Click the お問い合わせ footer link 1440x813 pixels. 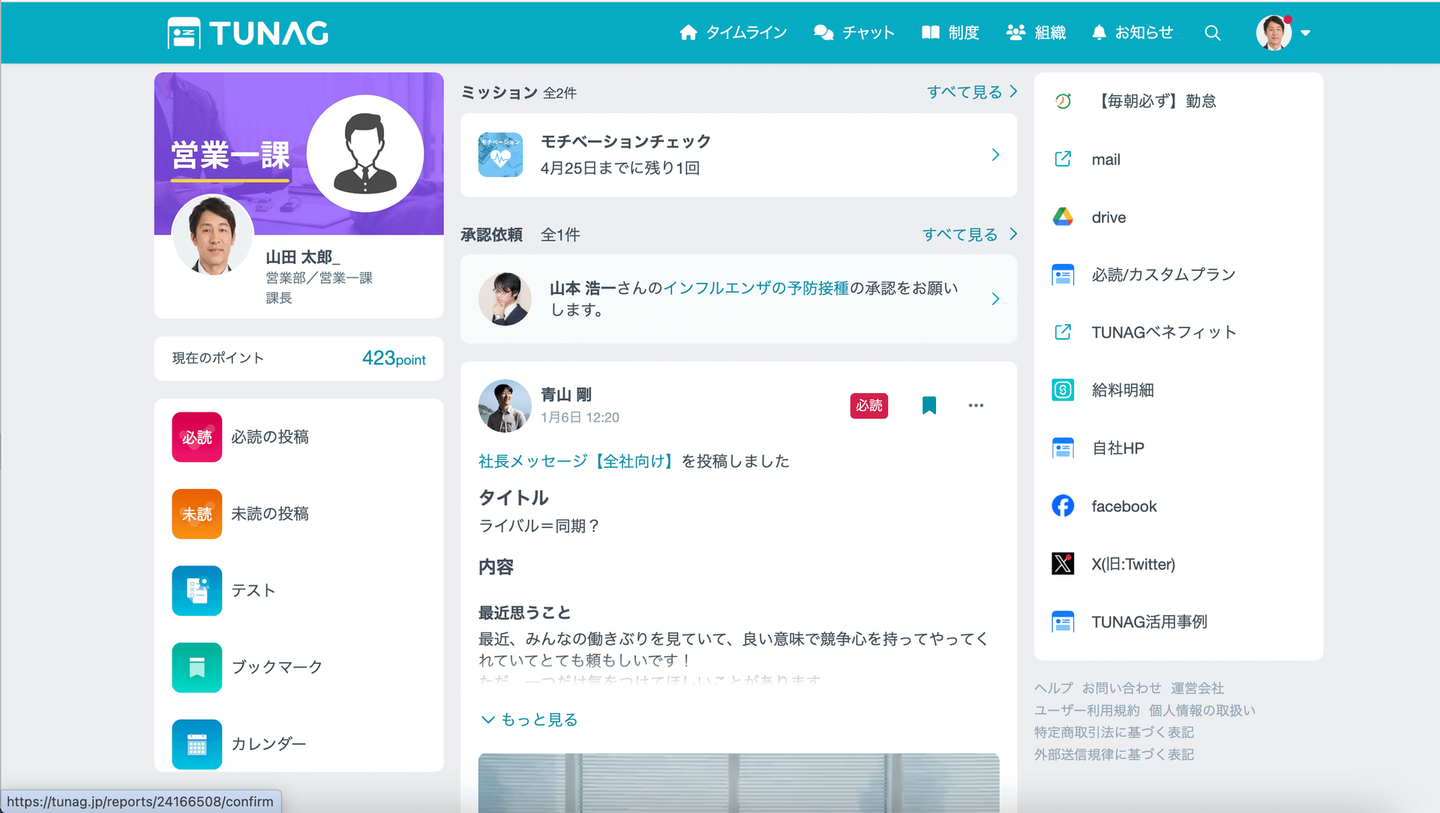point(1122,688)
